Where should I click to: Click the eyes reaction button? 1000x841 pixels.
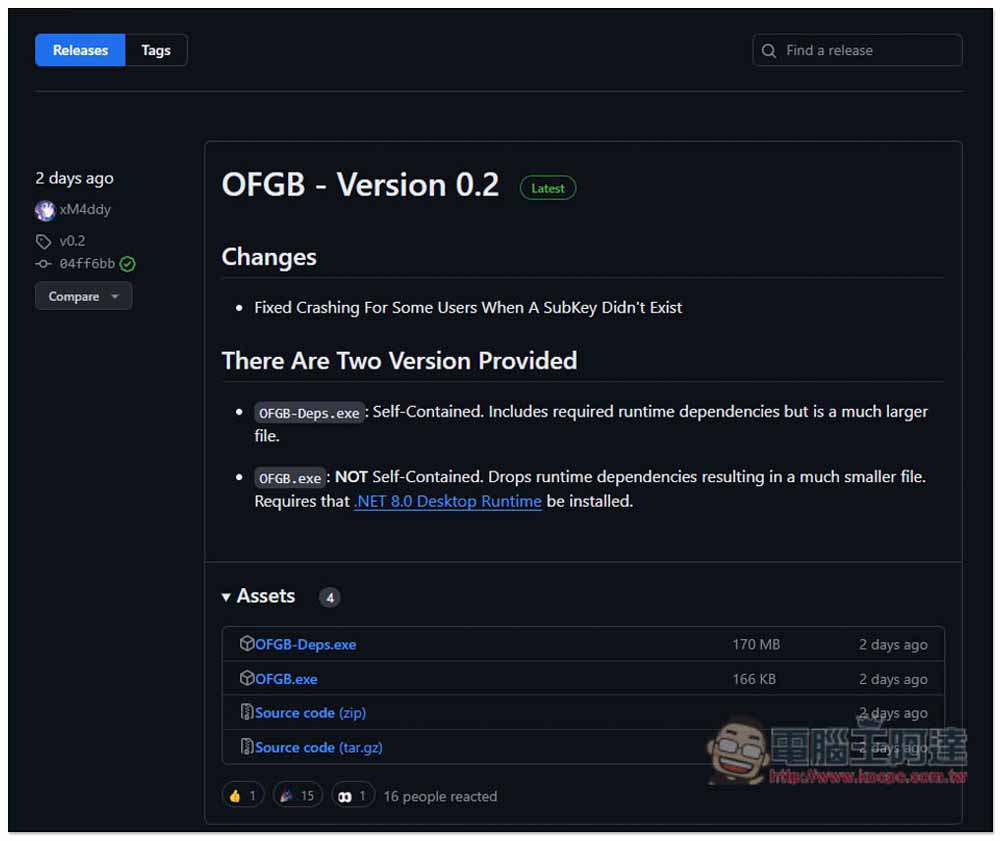tap(353, 795)
